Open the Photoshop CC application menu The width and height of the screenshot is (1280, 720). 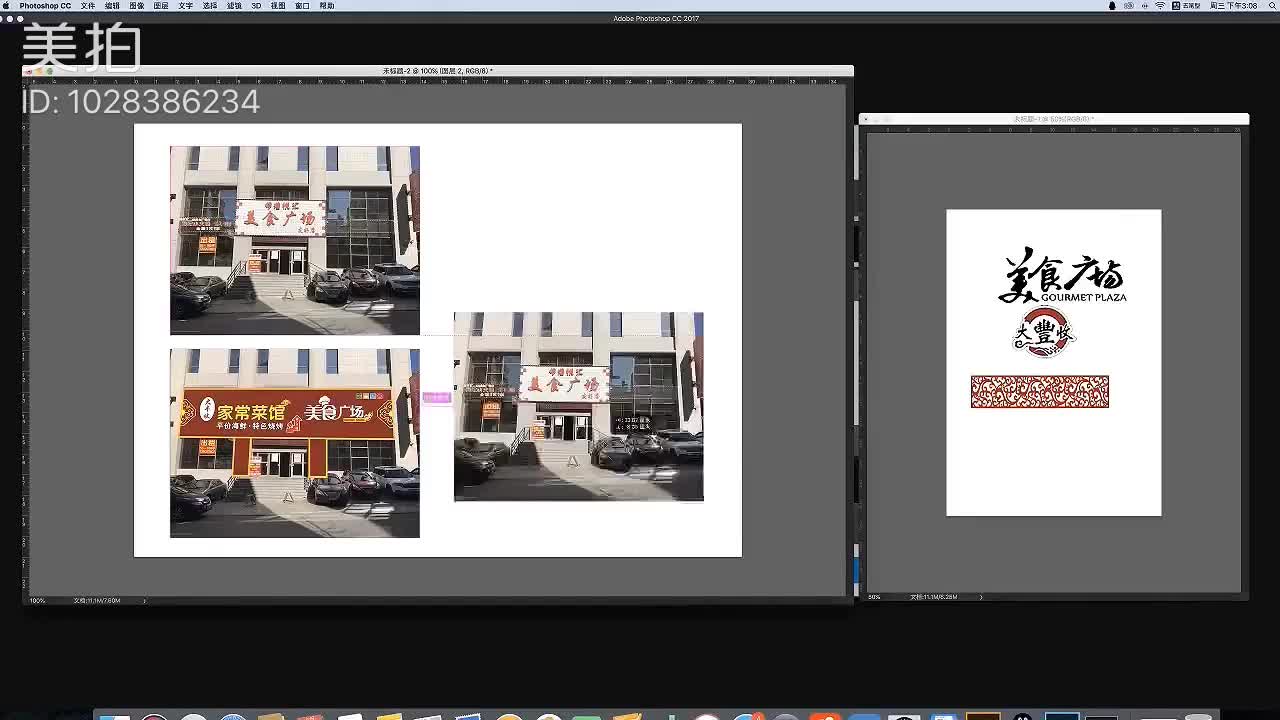tap(45, 6)
